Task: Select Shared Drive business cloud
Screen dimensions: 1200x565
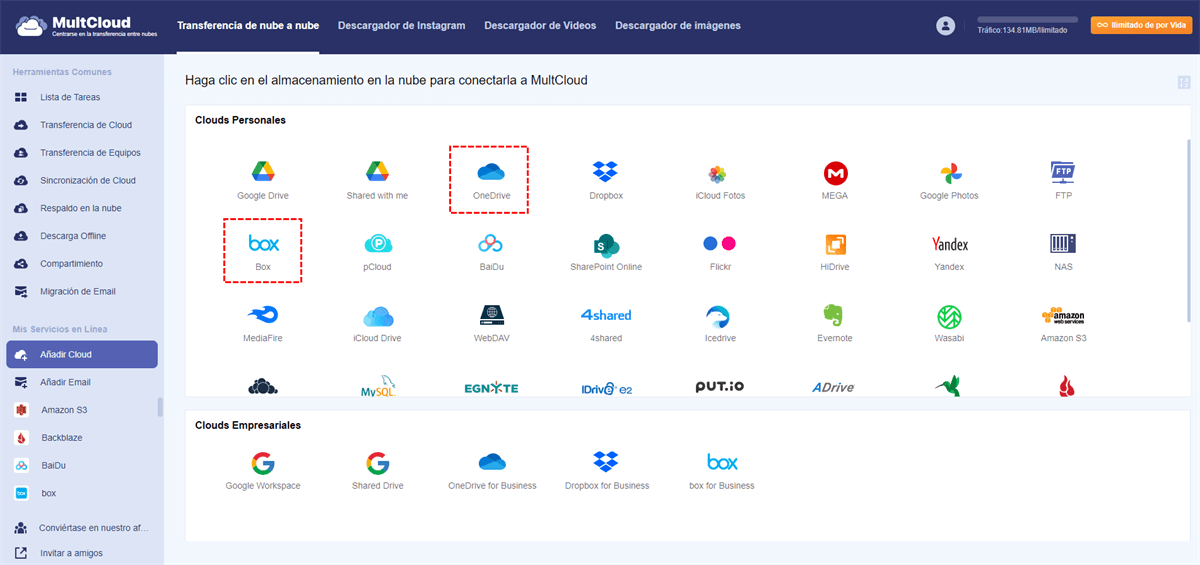Action: point(377,470)
